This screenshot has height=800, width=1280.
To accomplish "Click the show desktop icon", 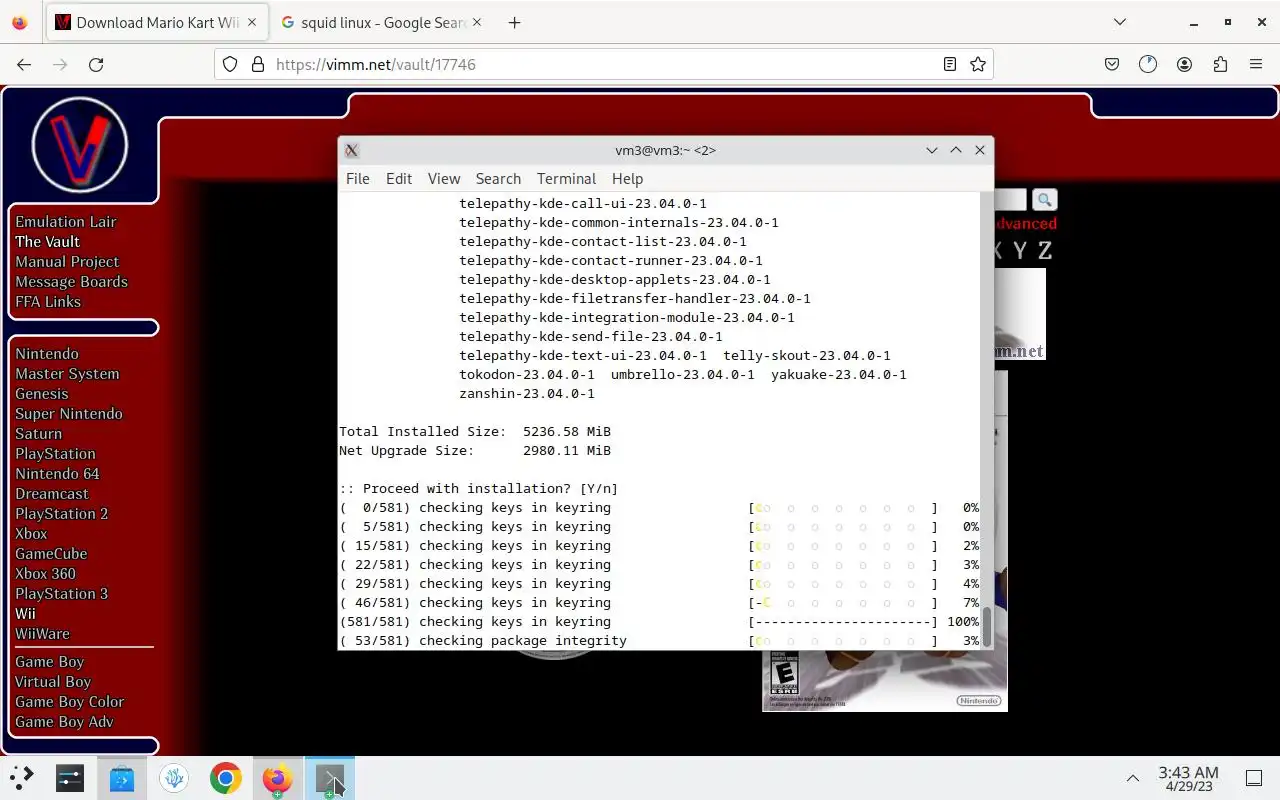I will pos(1254,778).
